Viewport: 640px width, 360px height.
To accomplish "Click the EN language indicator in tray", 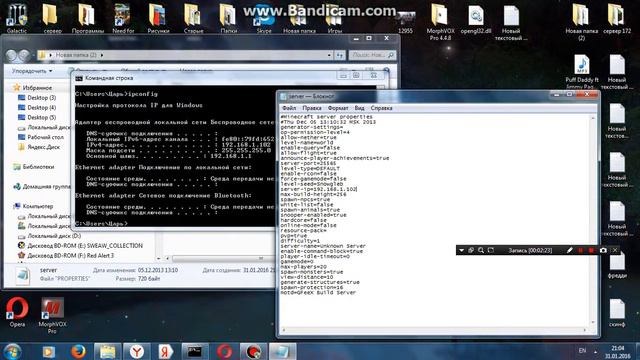I will pos(582,351).
